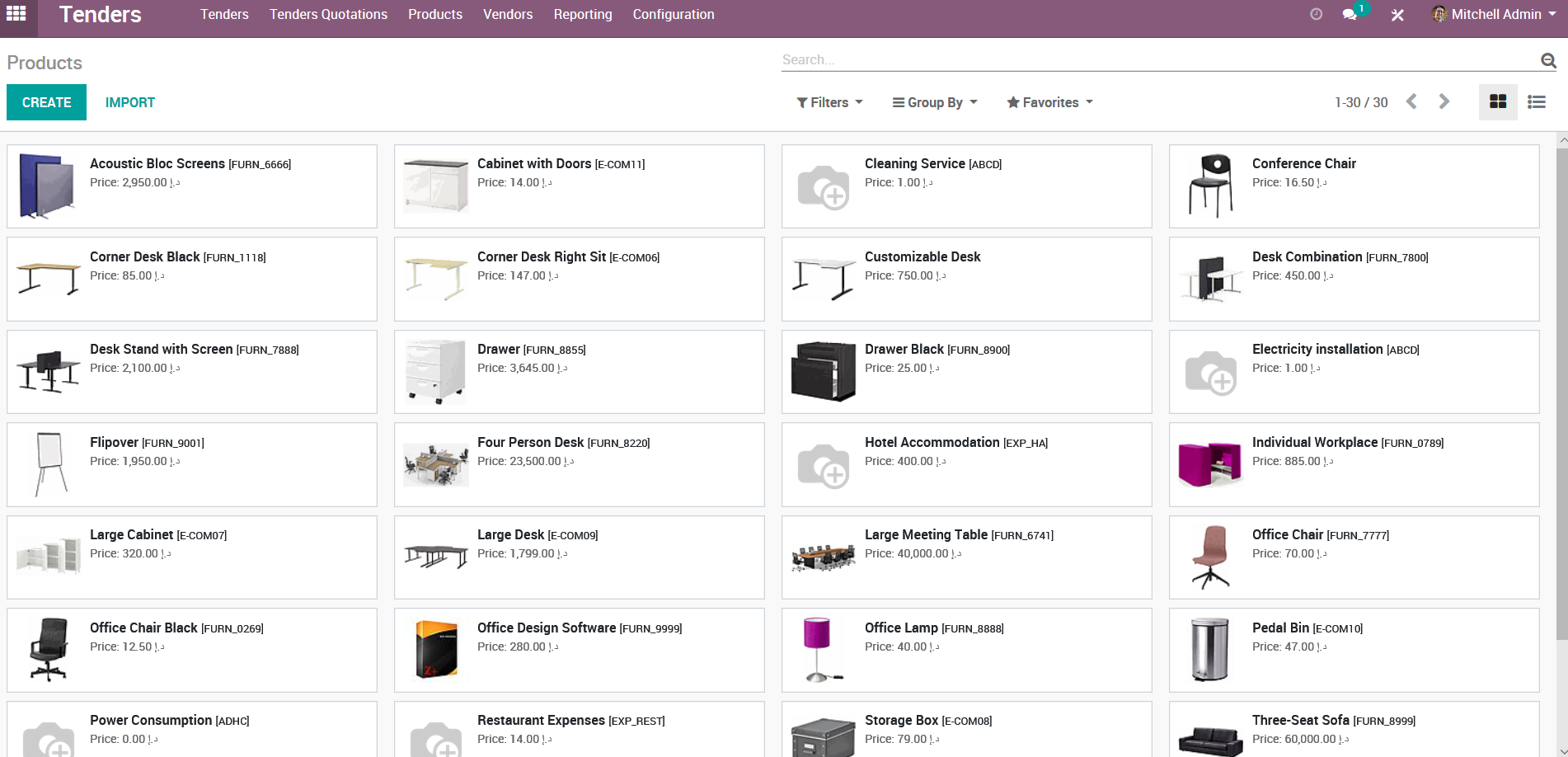The image size is (1568, 757).
Task: Click the search magnifier icon
Action: (x=1548, y=60)
